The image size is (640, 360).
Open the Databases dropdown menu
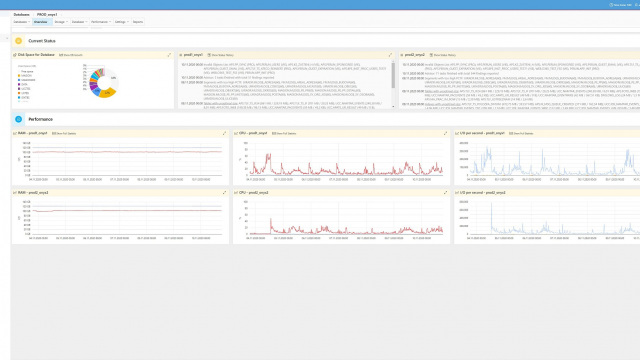coord(22,22)
